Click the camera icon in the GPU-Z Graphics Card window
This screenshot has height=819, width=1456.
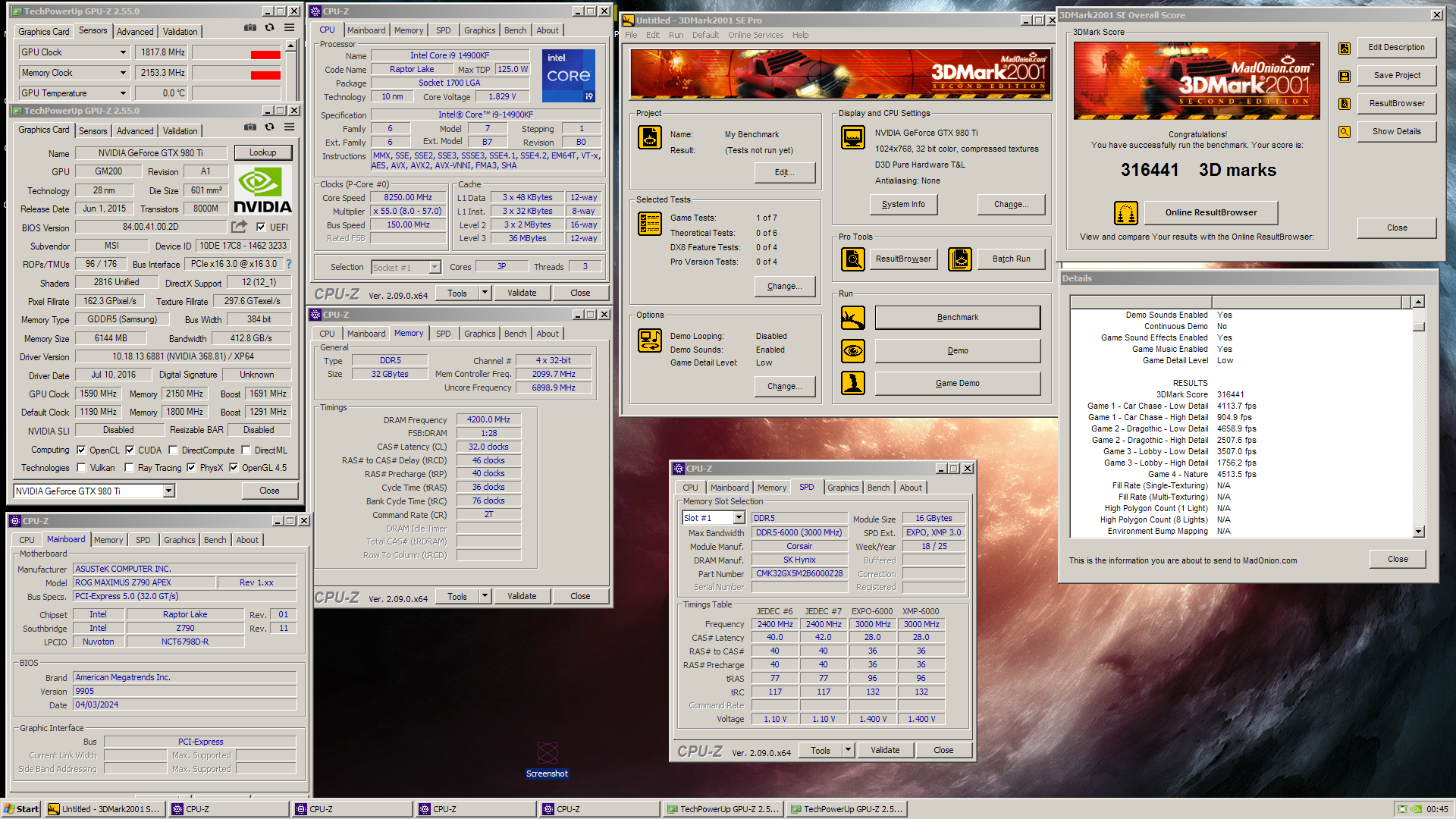click(x=249, y=127)
